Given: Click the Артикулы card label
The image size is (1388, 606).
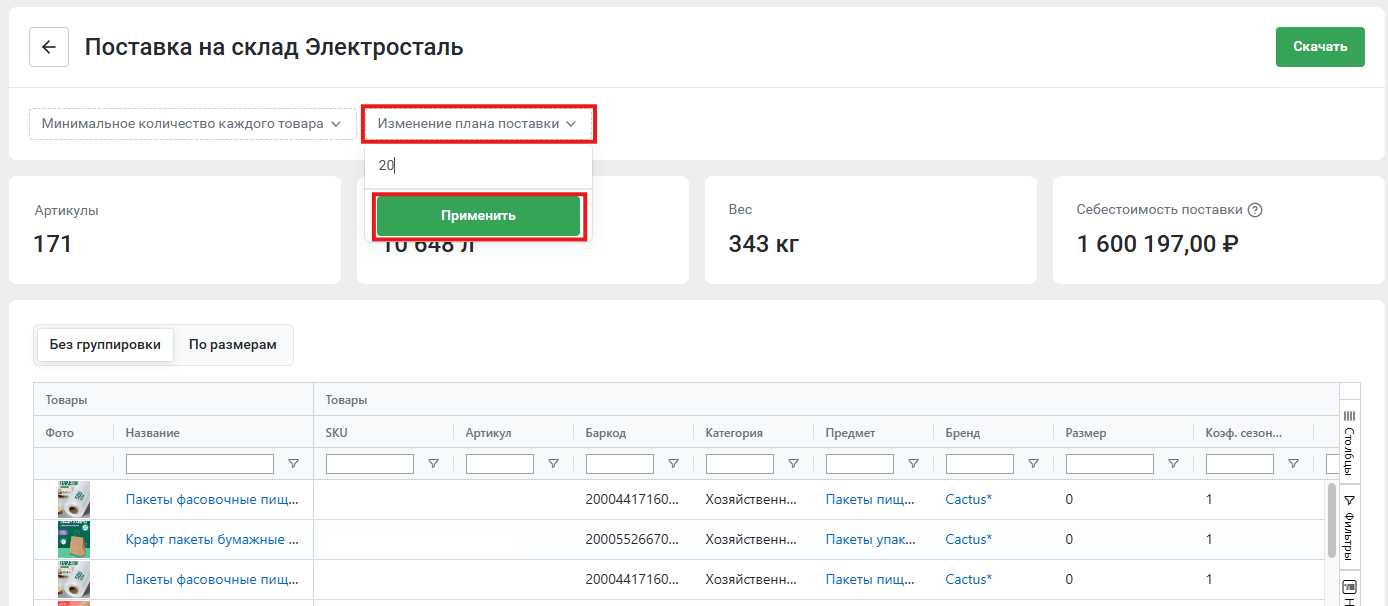Looking at the screenshot, I should click(66, 210).
